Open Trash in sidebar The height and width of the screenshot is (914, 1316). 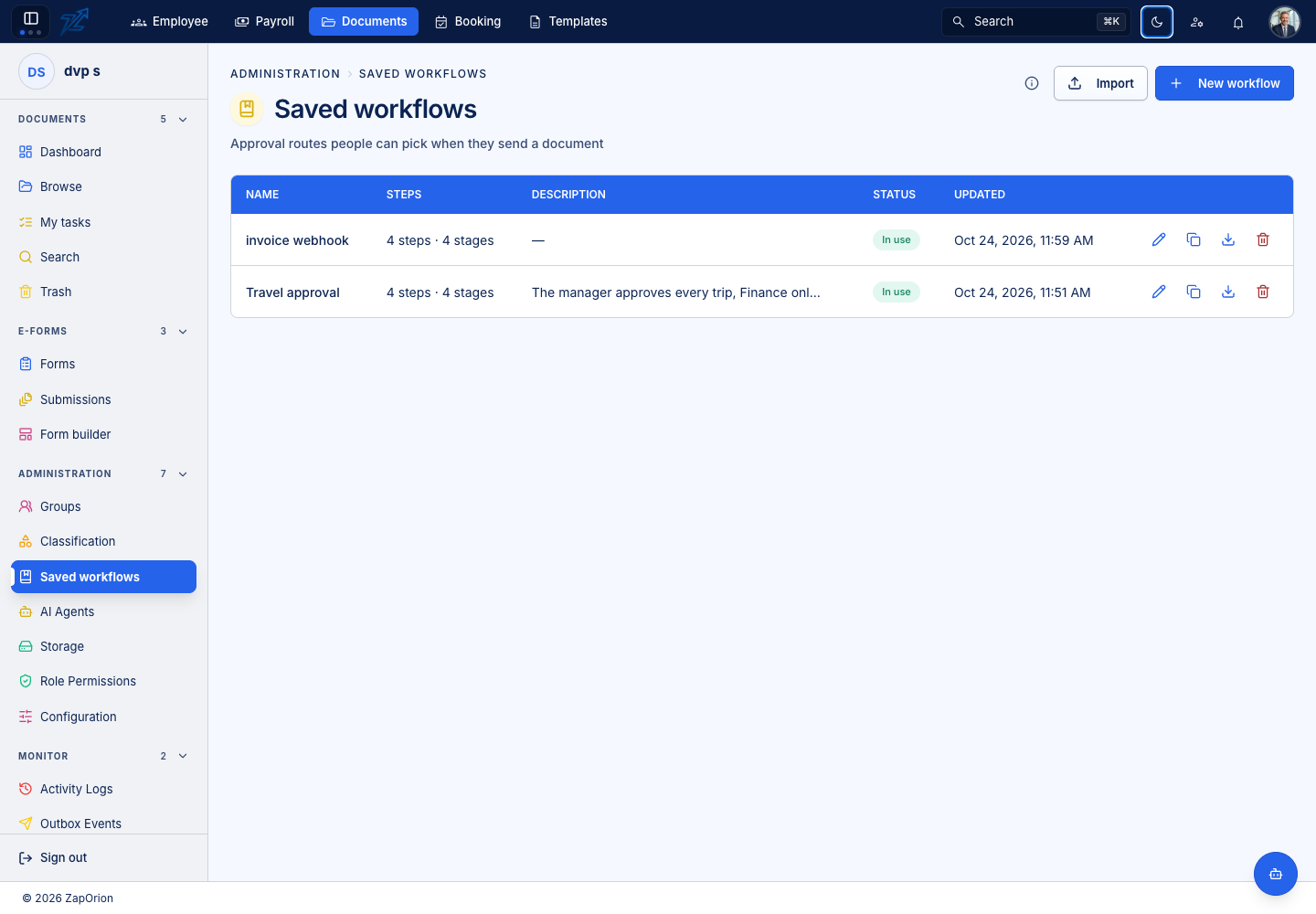(x=103, y=292)
